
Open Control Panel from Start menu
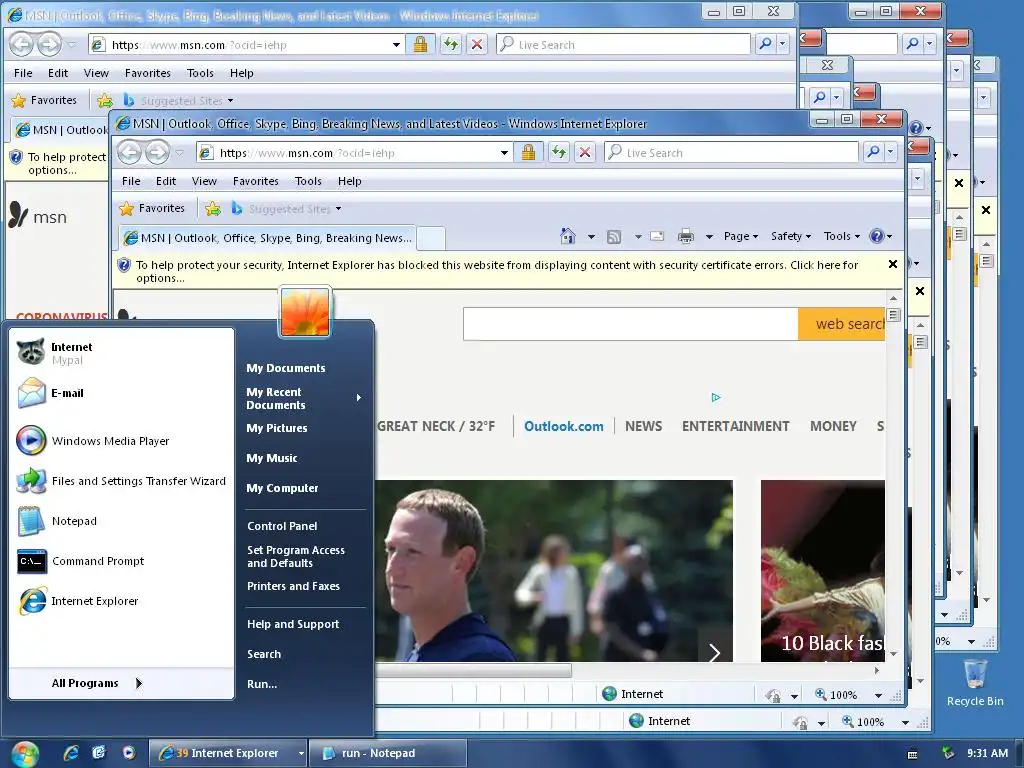(x=282, y=526)
